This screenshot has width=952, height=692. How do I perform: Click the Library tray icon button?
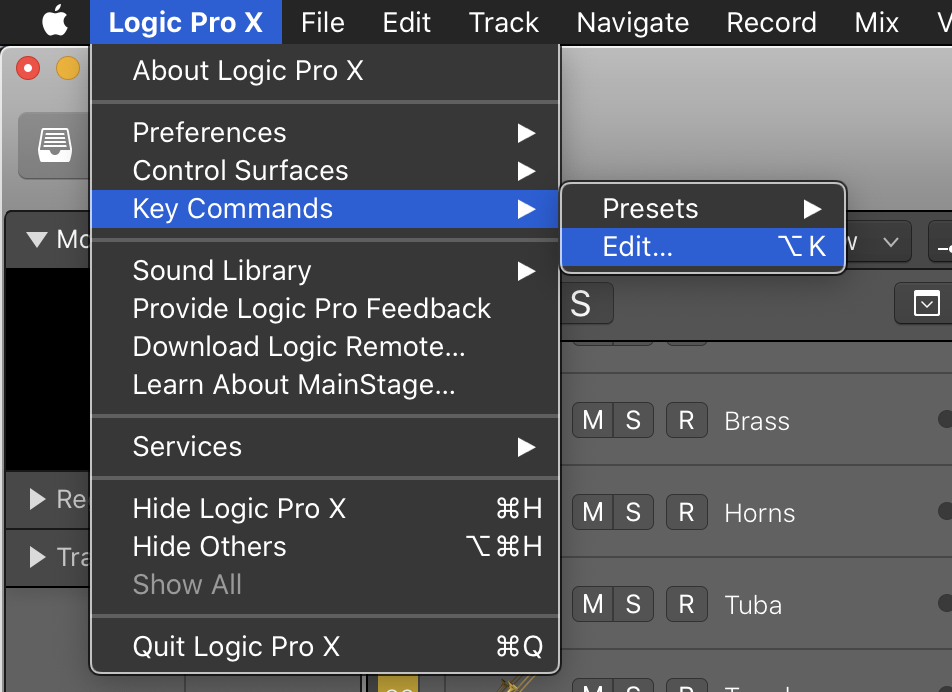(55, 146)
